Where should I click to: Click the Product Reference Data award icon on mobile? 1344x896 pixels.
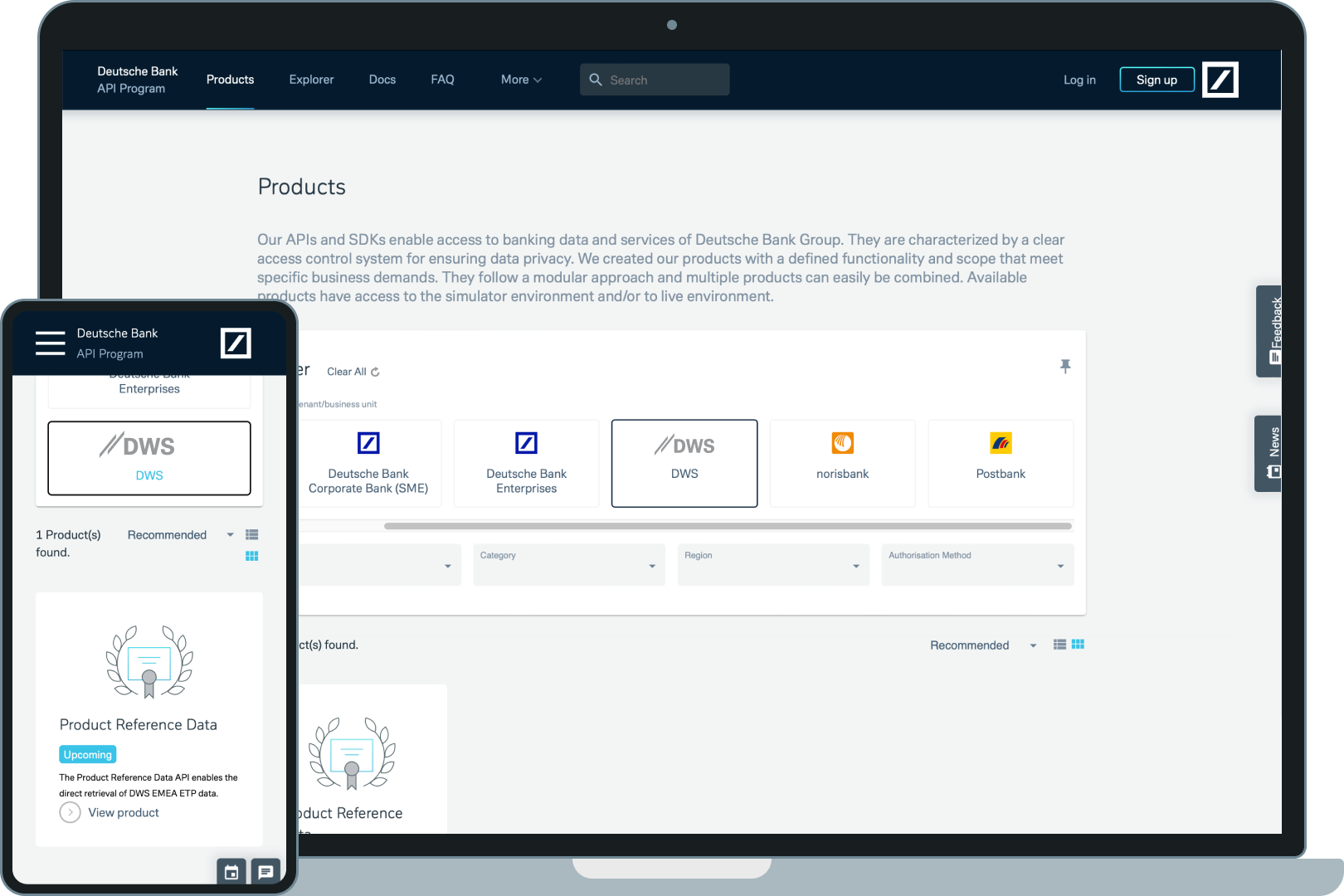pos(149,661)
